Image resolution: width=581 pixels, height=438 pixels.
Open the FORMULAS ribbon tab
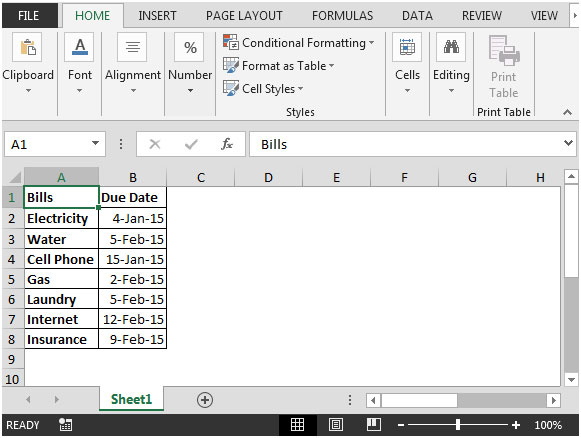(x=342, y=16)
